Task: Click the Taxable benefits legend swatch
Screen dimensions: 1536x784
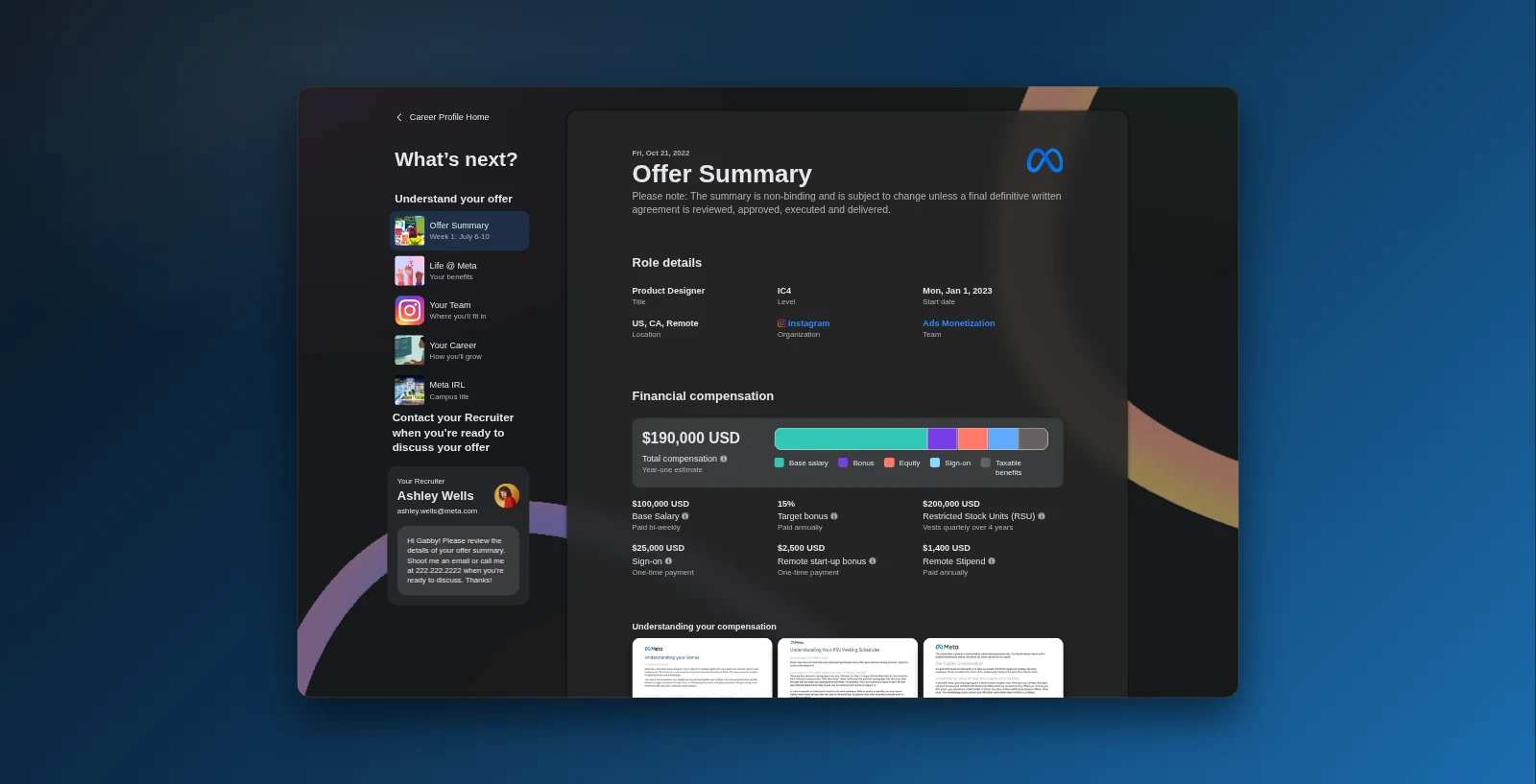Action: click(x=985, y=463)
